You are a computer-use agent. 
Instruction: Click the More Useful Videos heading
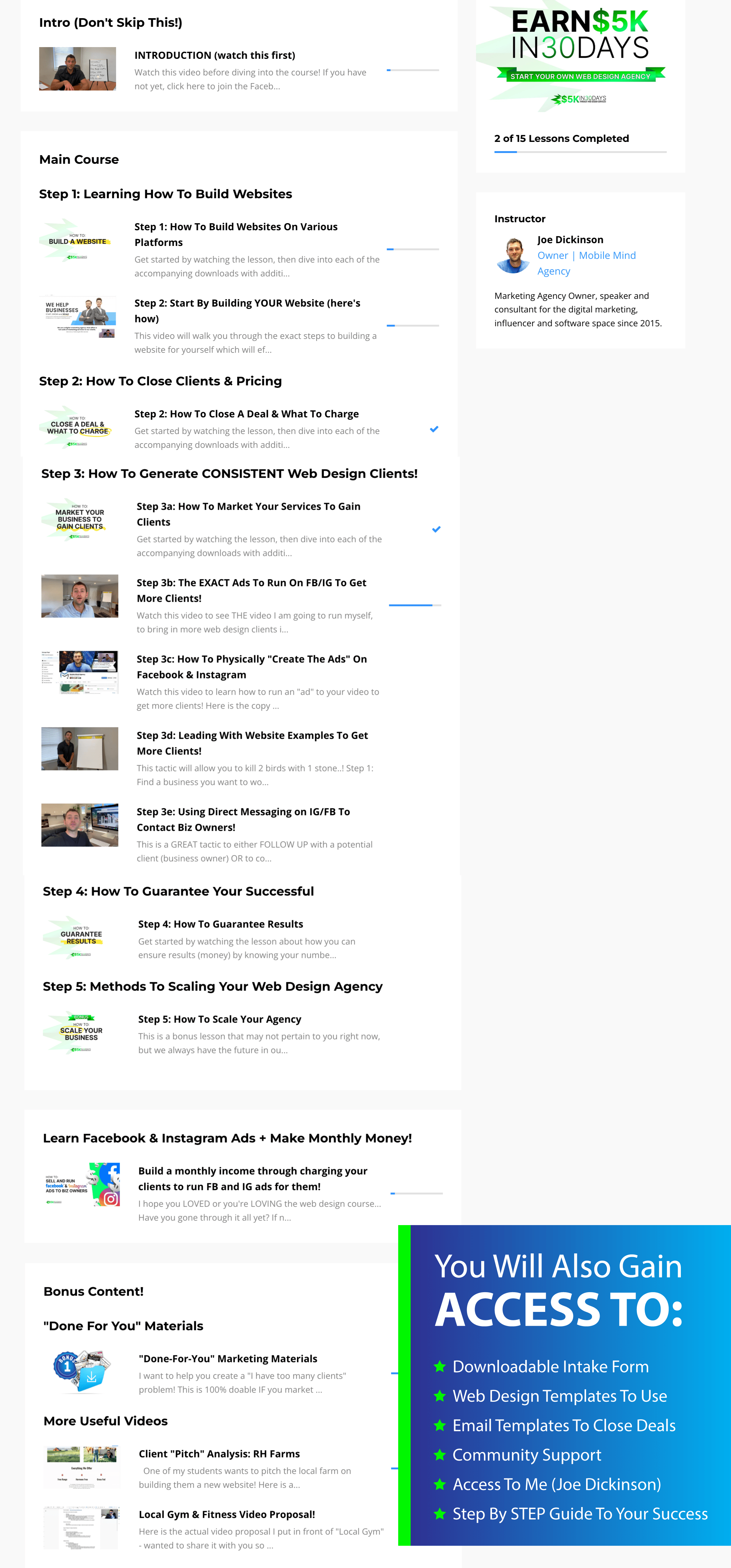(105, 1421)
